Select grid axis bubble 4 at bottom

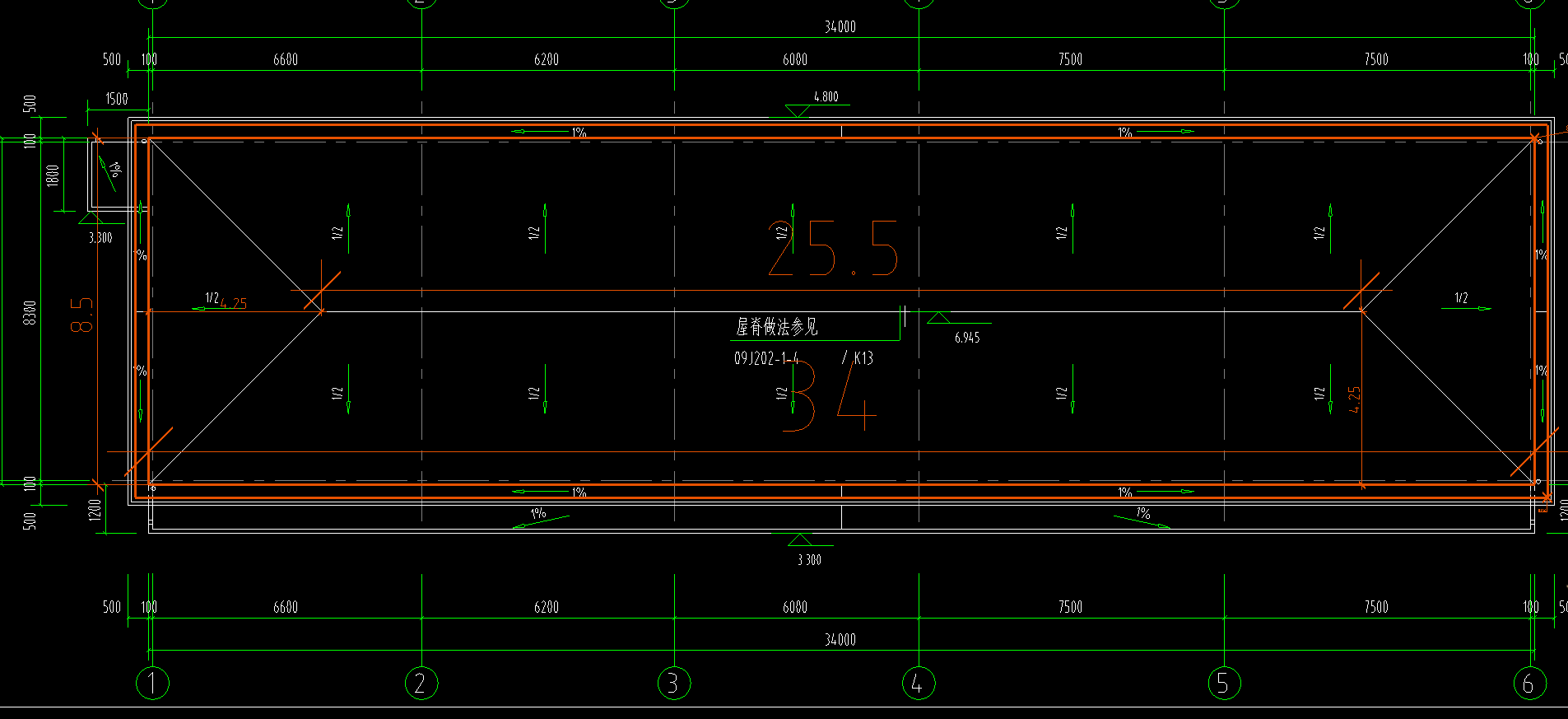coord(919,683)
